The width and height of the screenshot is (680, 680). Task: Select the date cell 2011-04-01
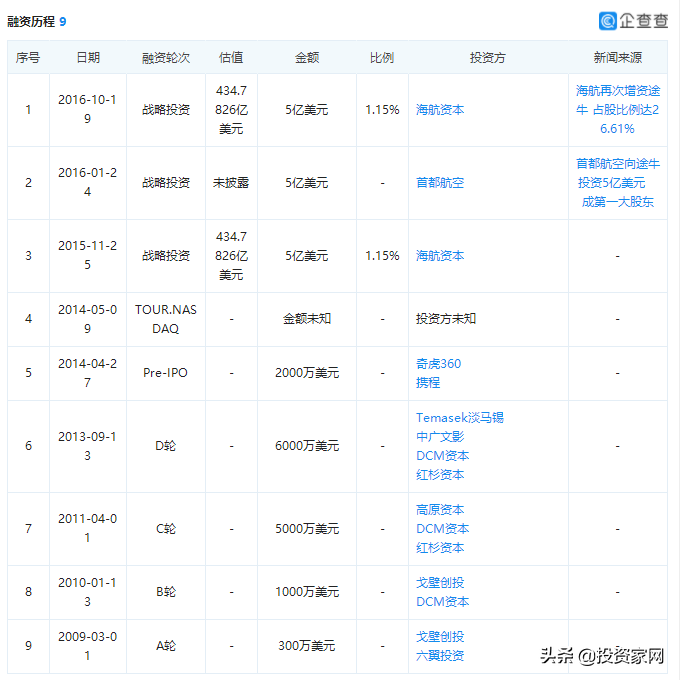(x=88, y=528)
